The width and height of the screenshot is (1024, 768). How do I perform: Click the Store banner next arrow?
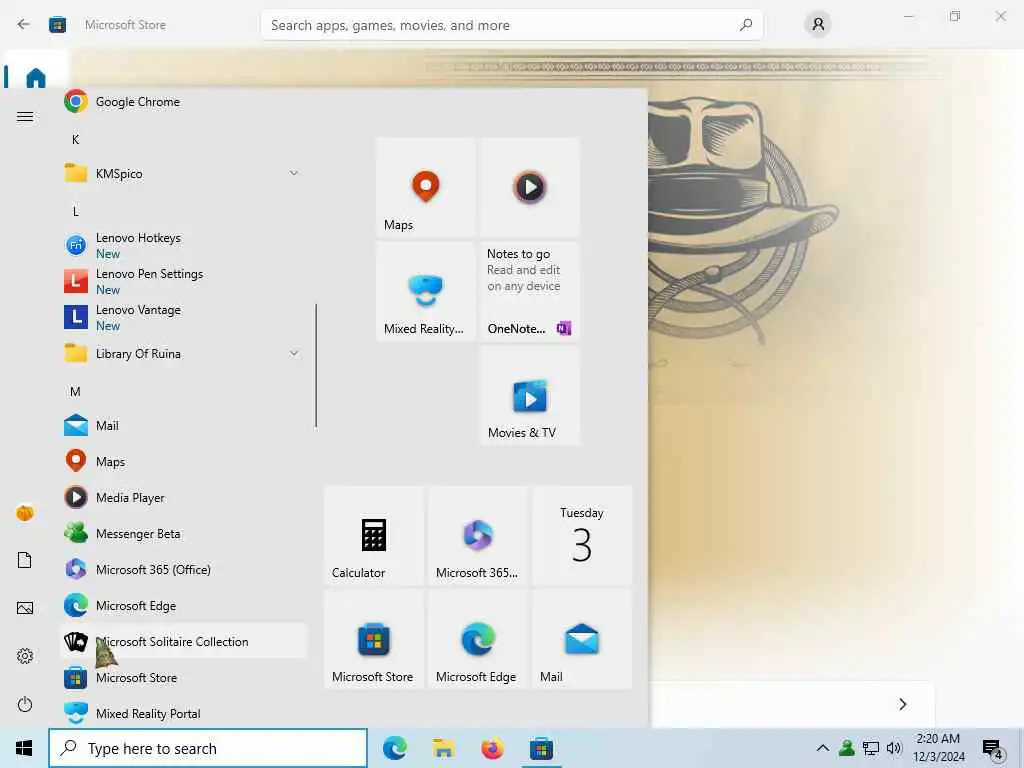tap(903, 704)
